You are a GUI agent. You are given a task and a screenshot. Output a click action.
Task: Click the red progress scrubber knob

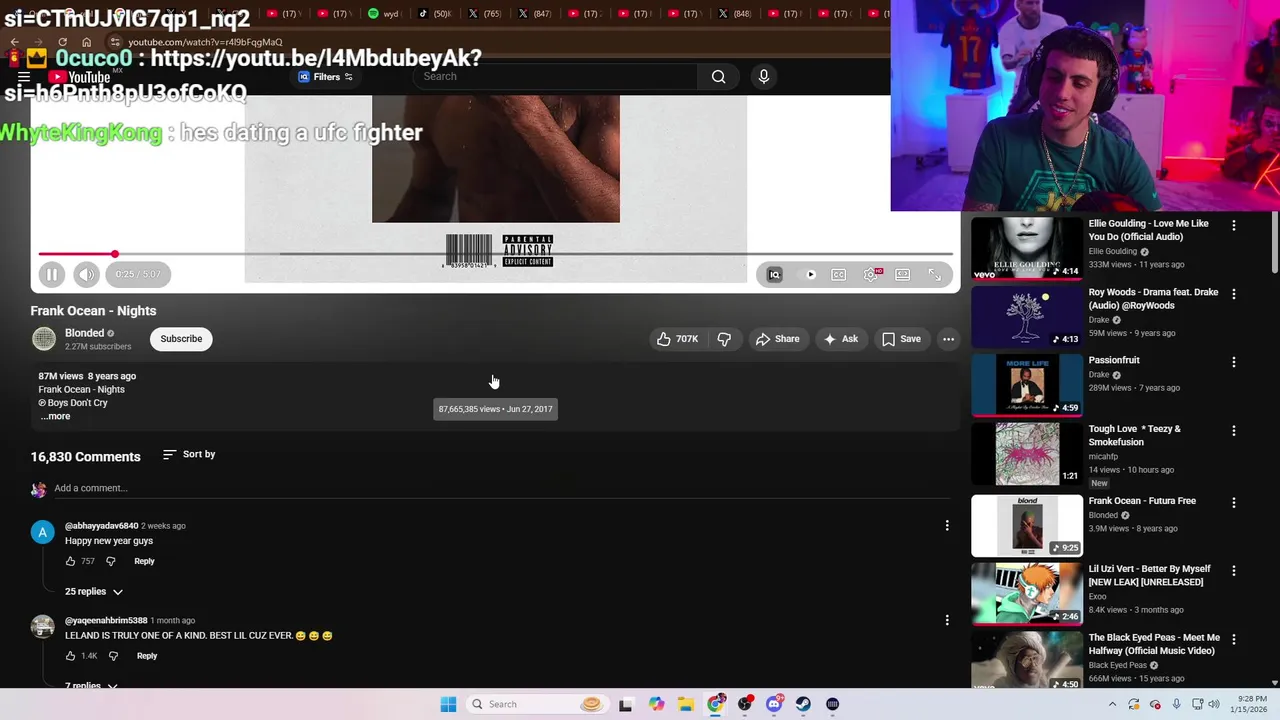(115, 254)
